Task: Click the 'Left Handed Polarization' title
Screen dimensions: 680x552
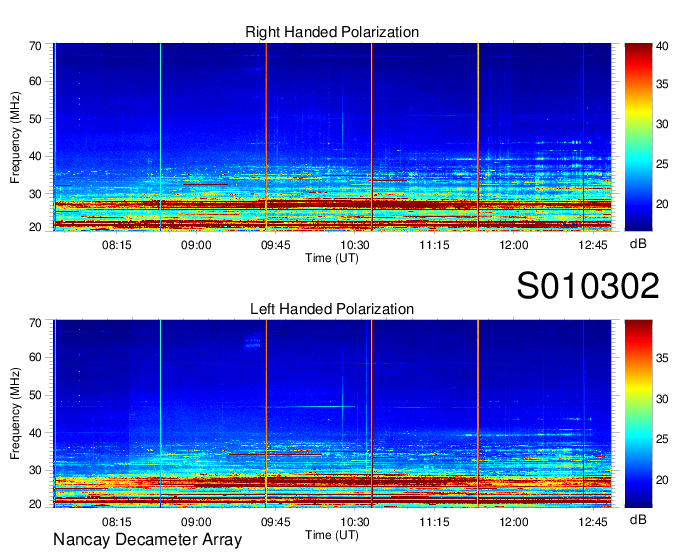Action: [332, 309]
